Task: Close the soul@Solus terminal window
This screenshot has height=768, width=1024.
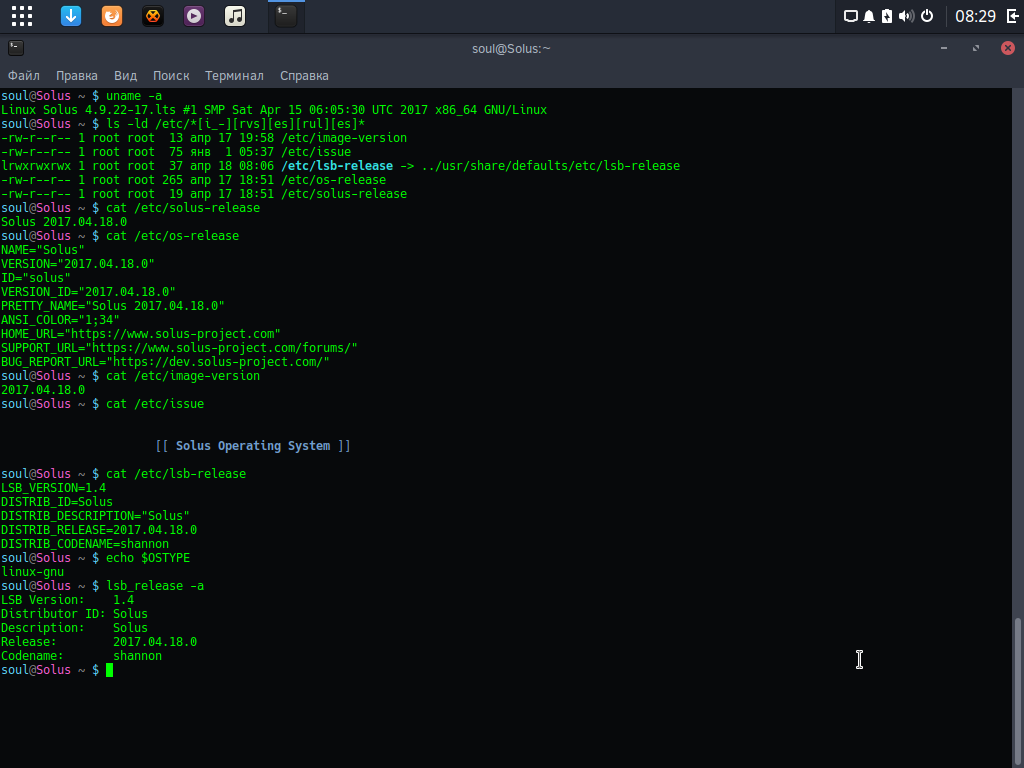Action: [x=1008, y=48]
